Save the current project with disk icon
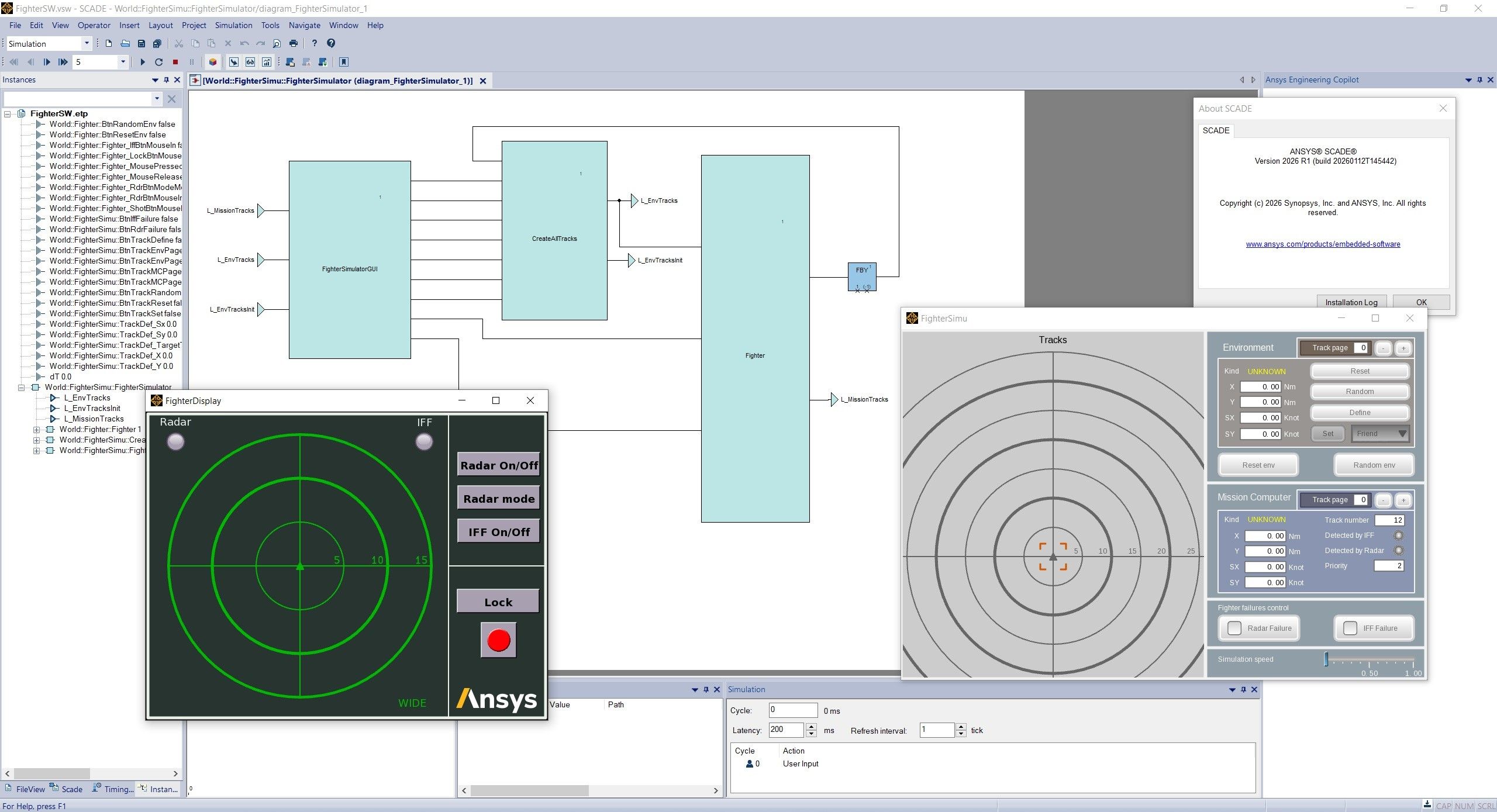This screenshot has height=812, width=1497. click(x=141, y=43)
